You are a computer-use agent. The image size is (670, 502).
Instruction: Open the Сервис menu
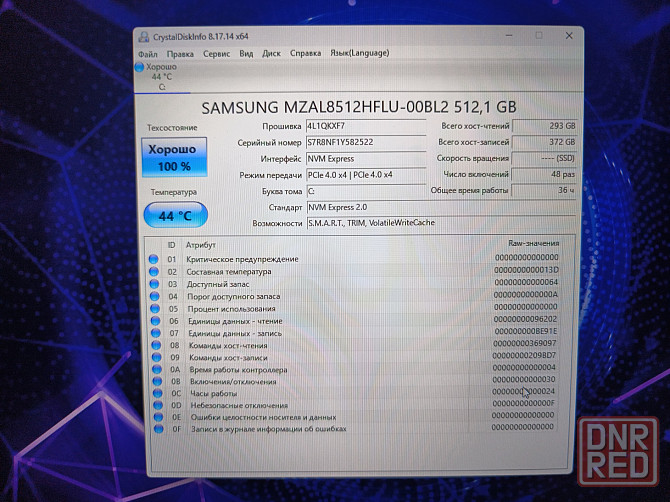pos(216,54)
